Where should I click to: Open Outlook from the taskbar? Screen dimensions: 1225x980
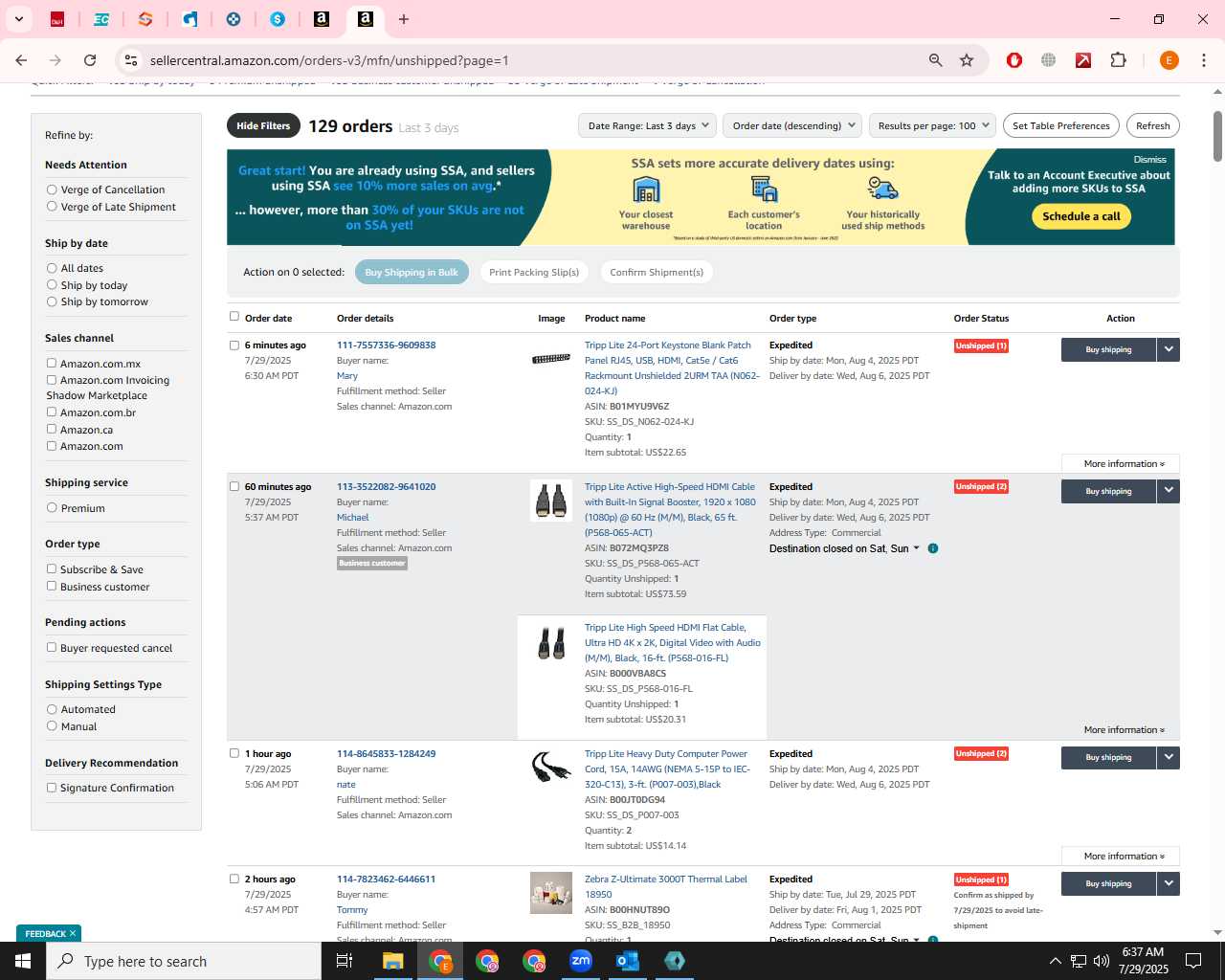click(x=628, y=961)
